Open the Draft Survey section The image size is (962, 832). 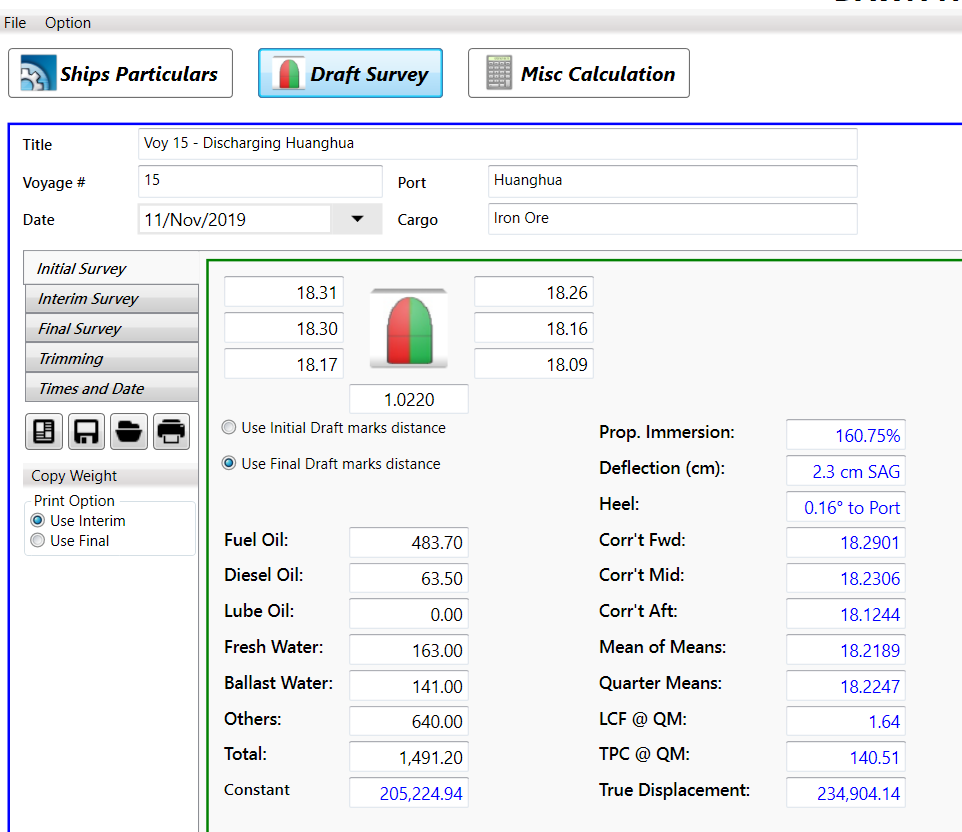click(x=350, y=74)
